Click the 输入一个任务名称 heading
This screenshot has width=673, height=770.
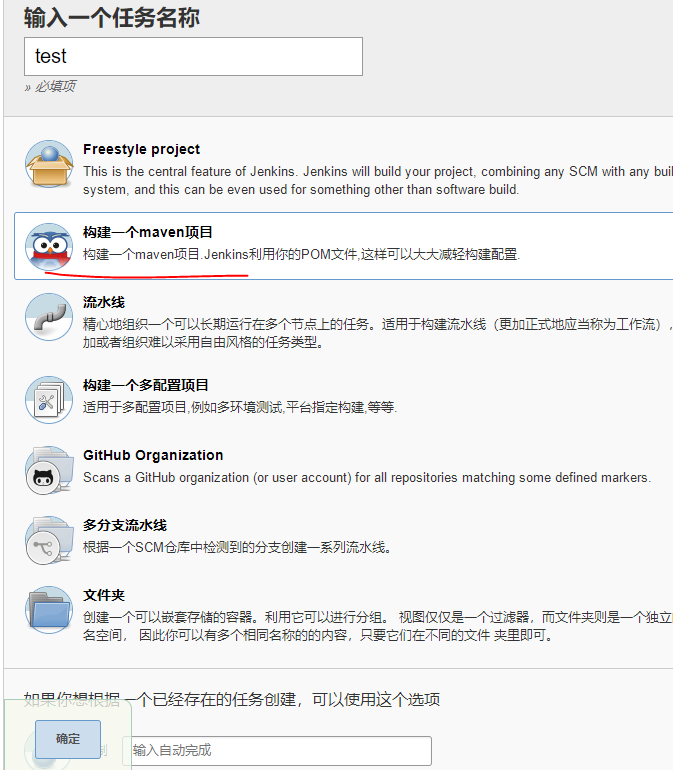pos(112,18)
